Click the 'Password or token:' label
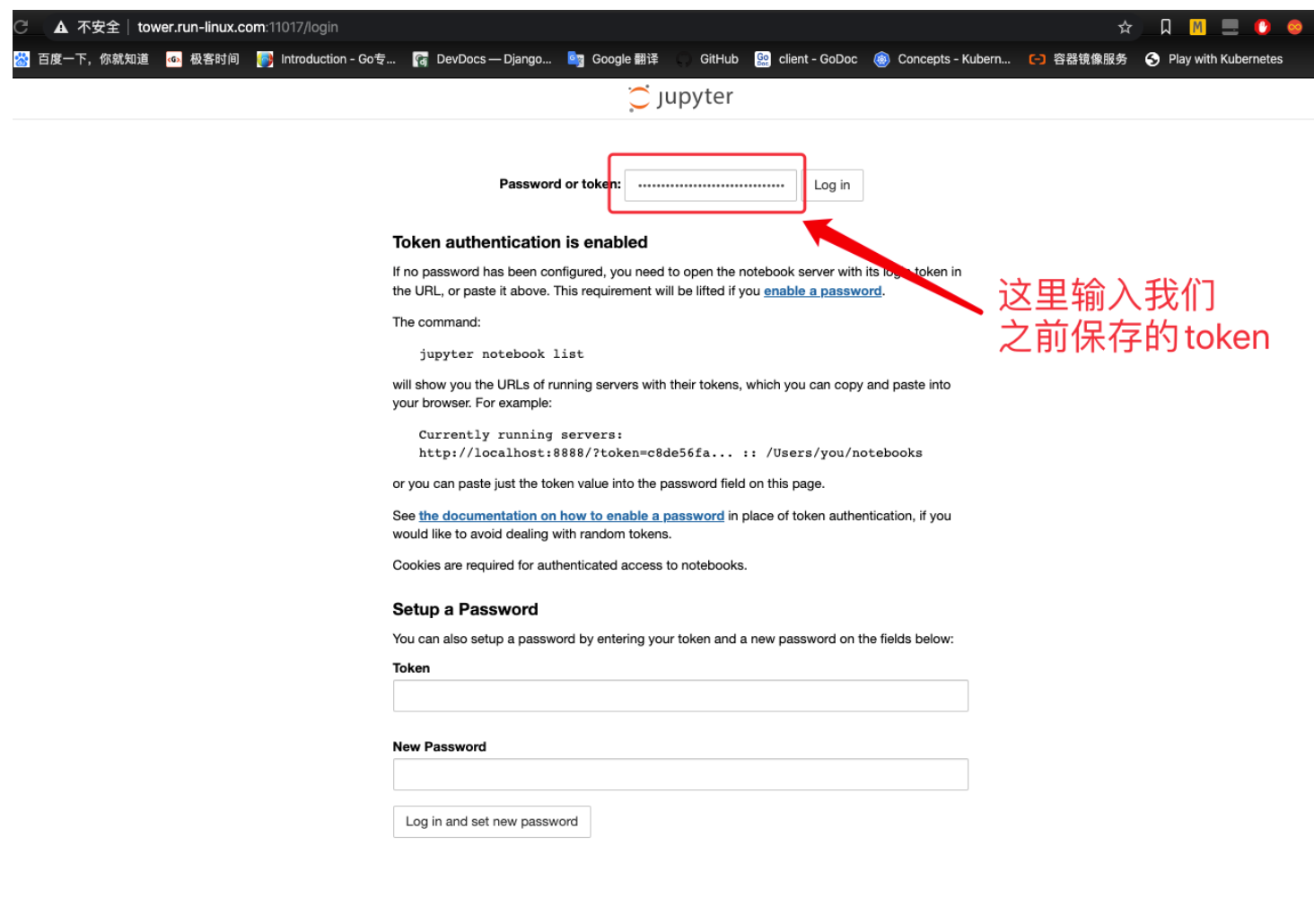 (560, 184)
